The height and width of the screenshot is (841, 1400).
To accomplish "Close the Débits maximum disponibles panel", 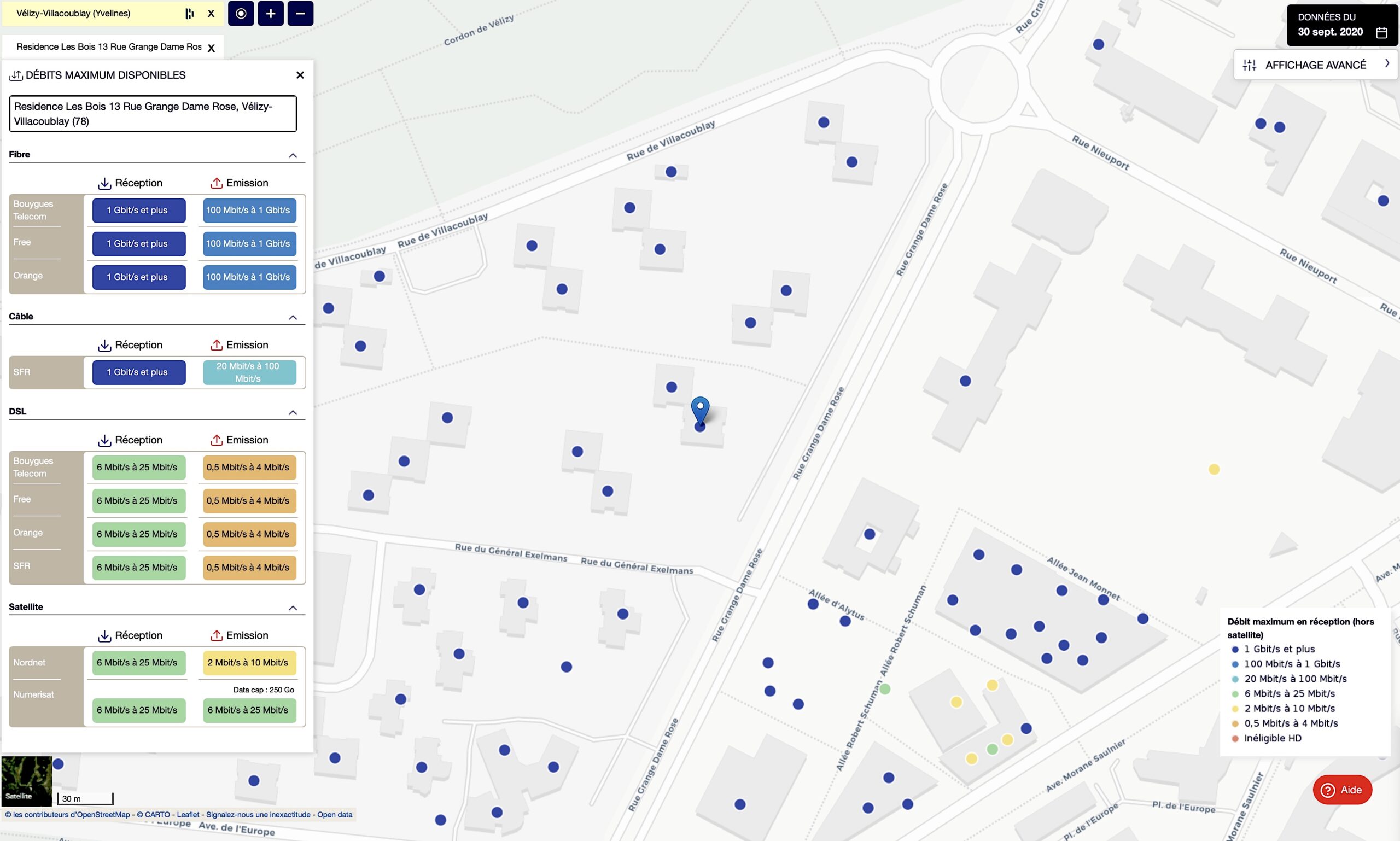I will (x=300, y=75).
